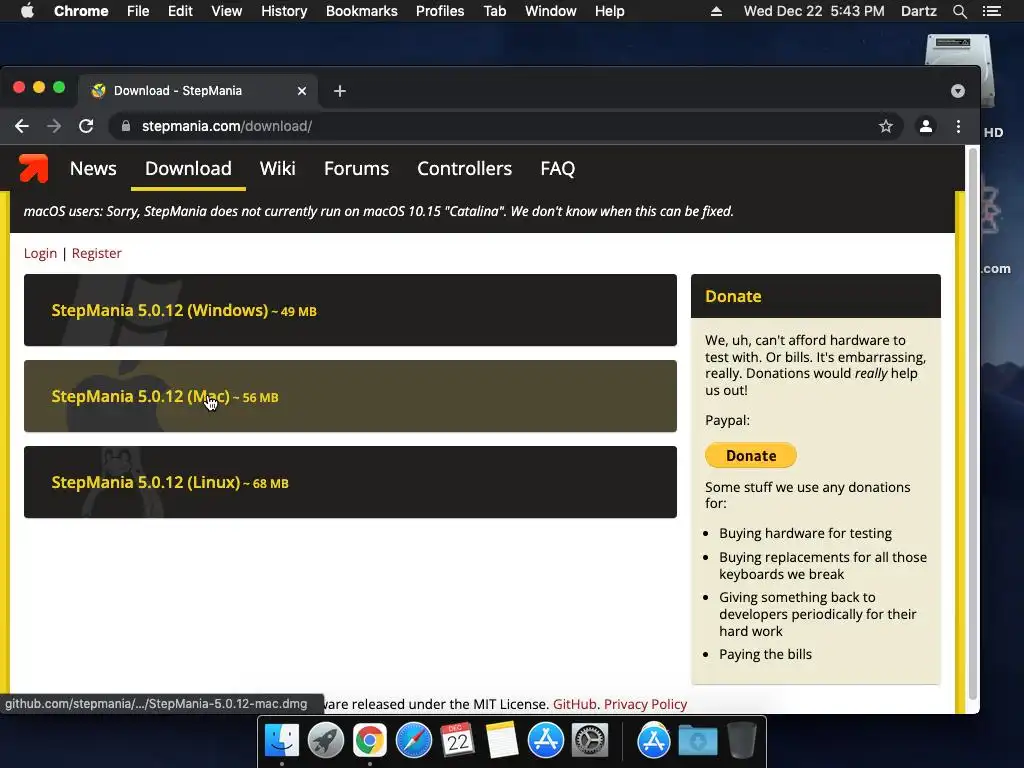Expand the tab search dropdown arrow
Image resolution: width=1024 pixels, height=768 pixels.
957,91
